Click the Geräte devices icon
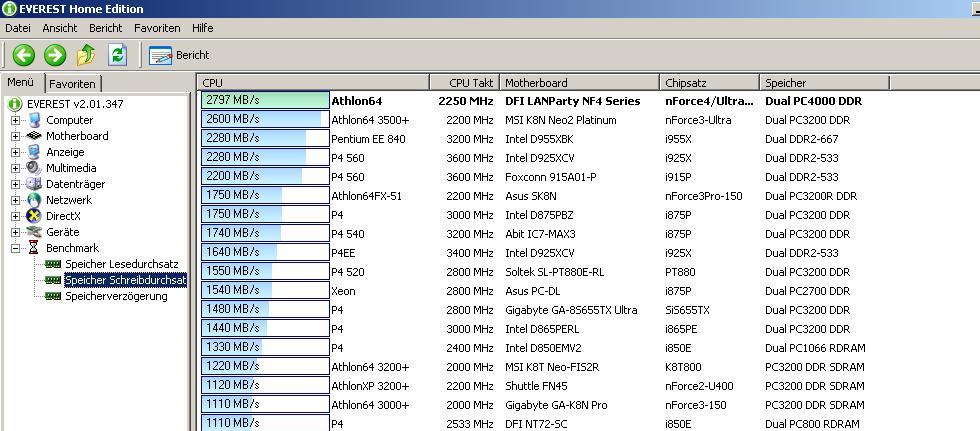980x431 pixels. 34,232
